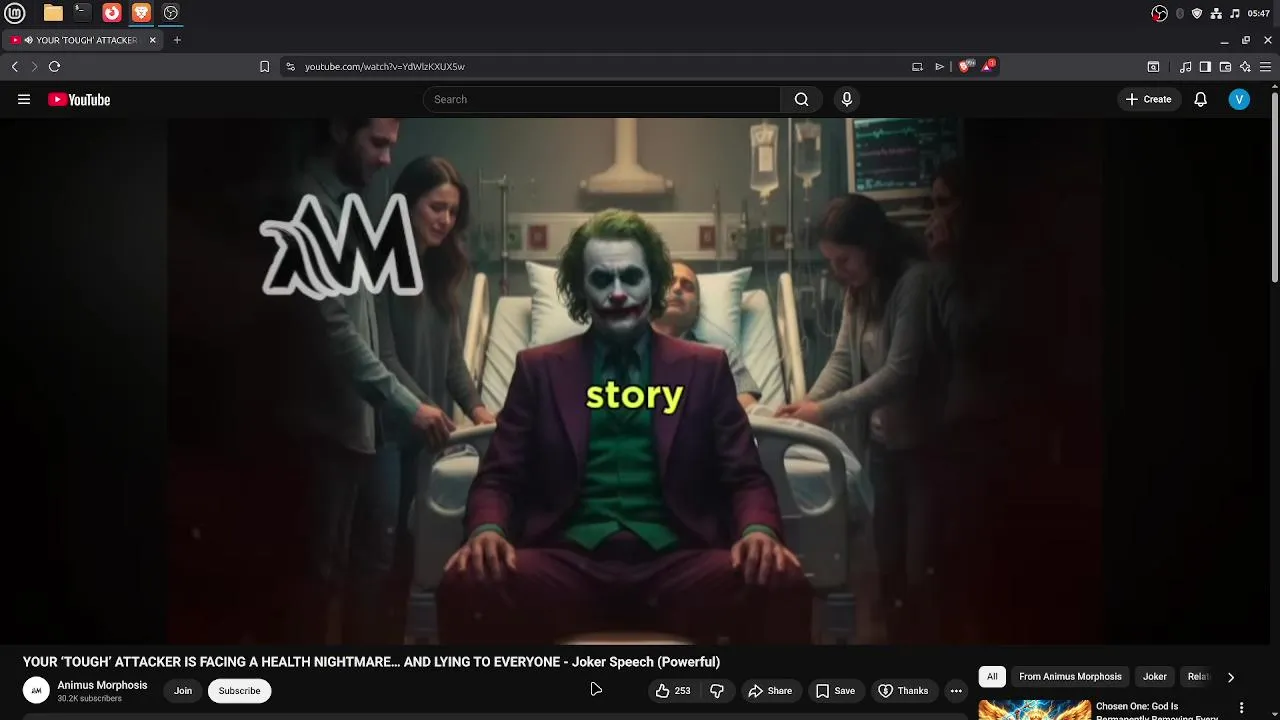
Task: Open the Brave Rewards triangle icon
Action: pos(988,66)
